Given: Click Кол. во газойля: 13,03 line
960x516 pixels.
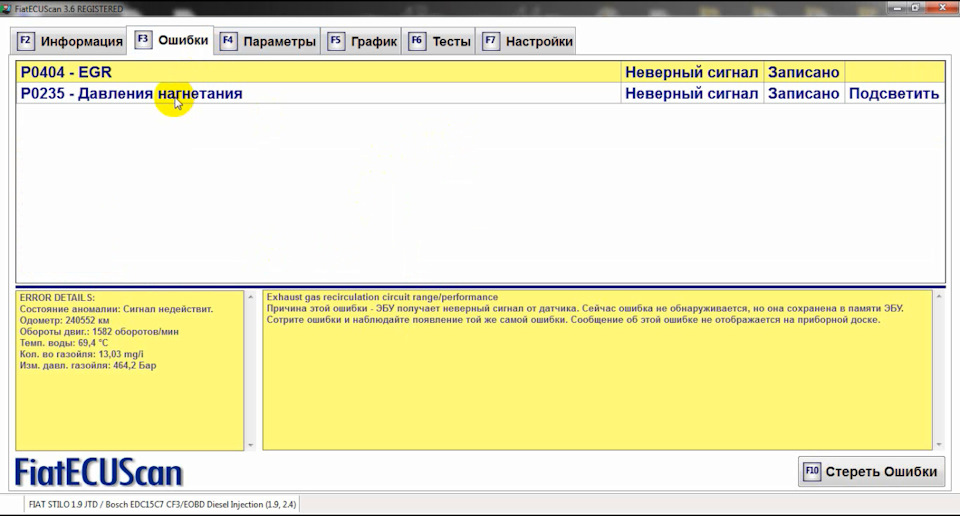Looking at the screenshot, I should click(x=81, y=354).
